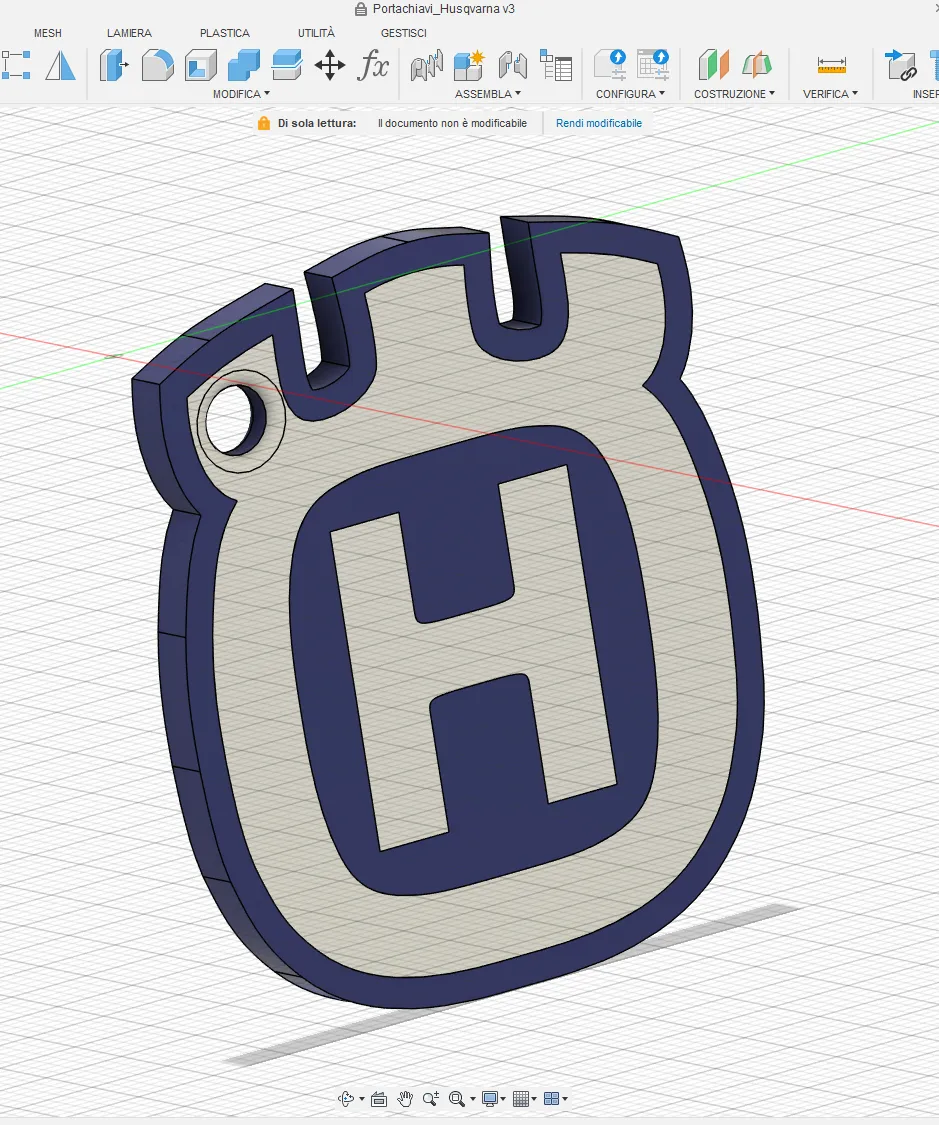Expand the Grid and Snaps dropdown arrow
The width and height of the screenshot is (939, 1125).
534,1099
